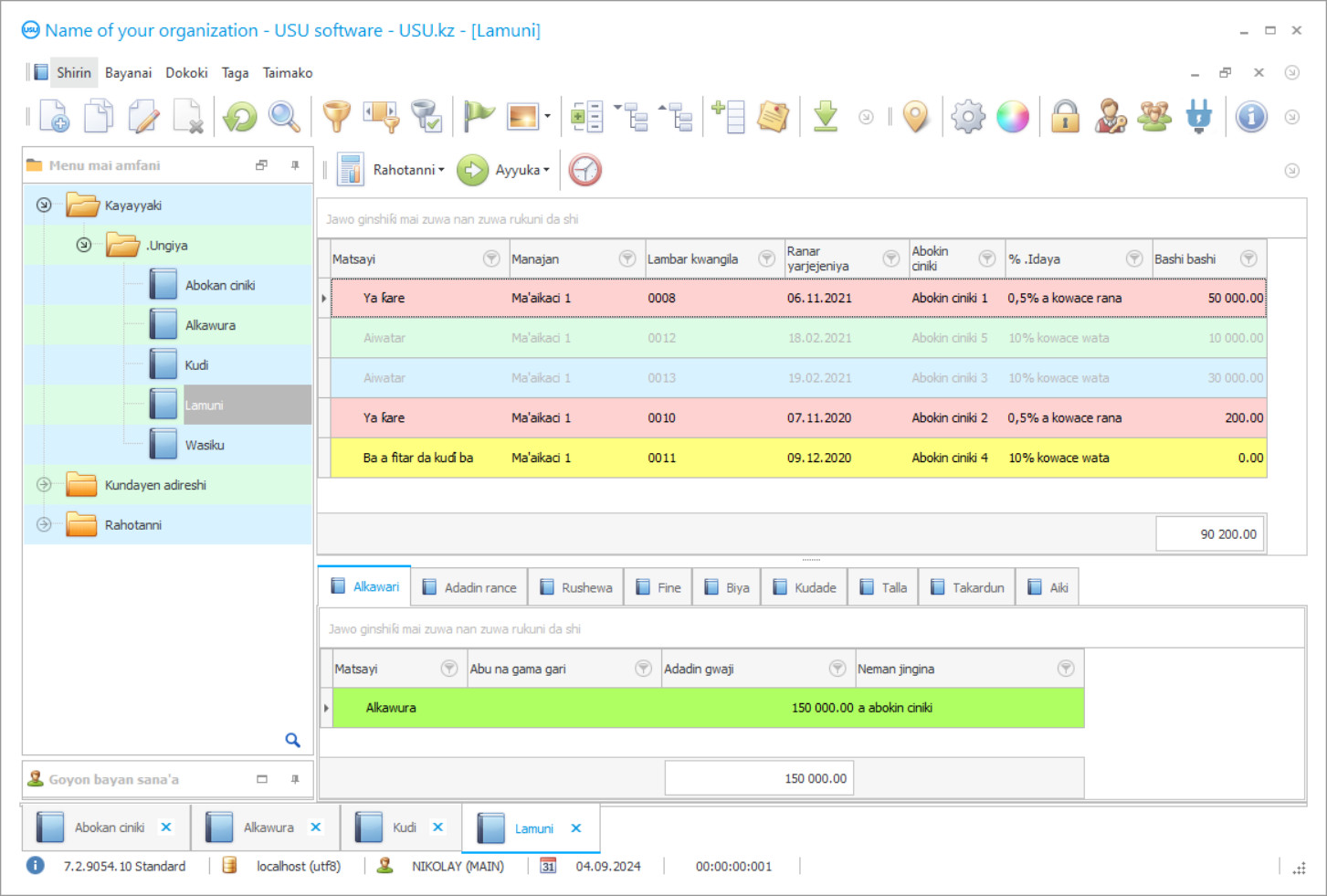Click the refresh green arrow icon
This screenshot has height=896, width=1327.
pos(240,117)
